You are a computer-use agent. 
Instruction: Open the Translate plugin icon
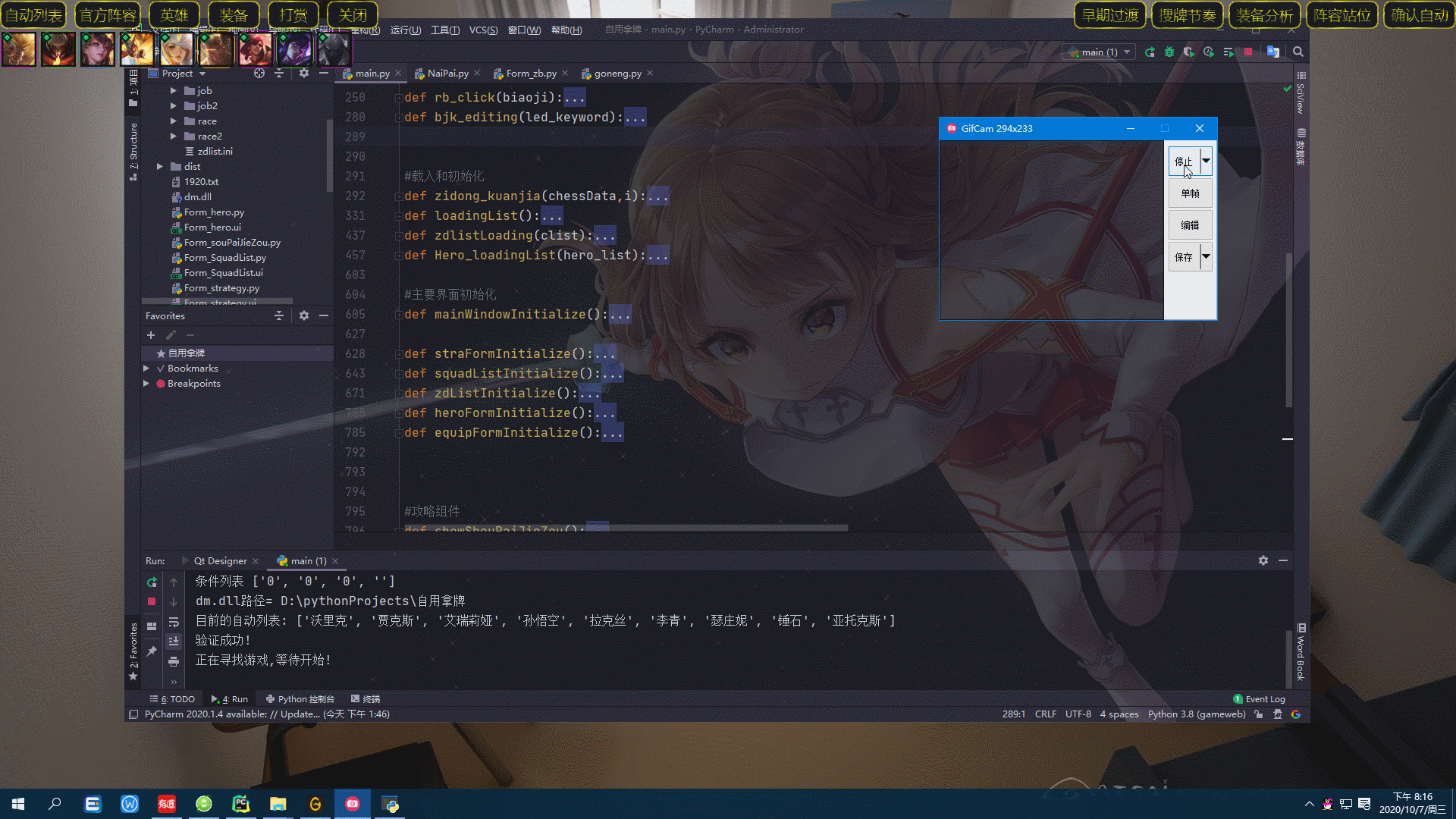point(1274,52)
